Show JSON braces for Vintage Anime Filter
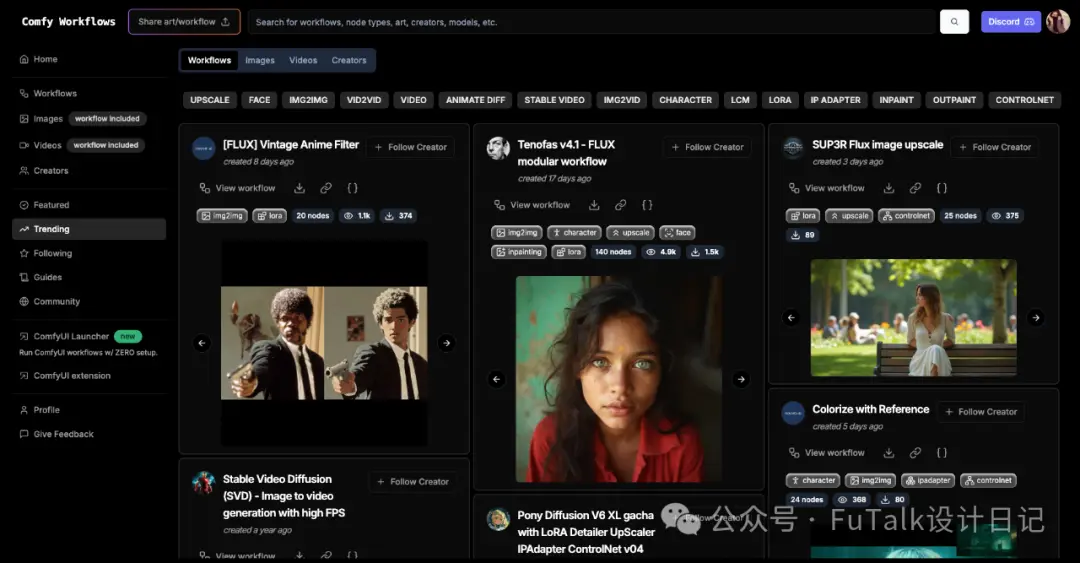The width and height of the screenshot is (1080, 563). tap(352, 188)
